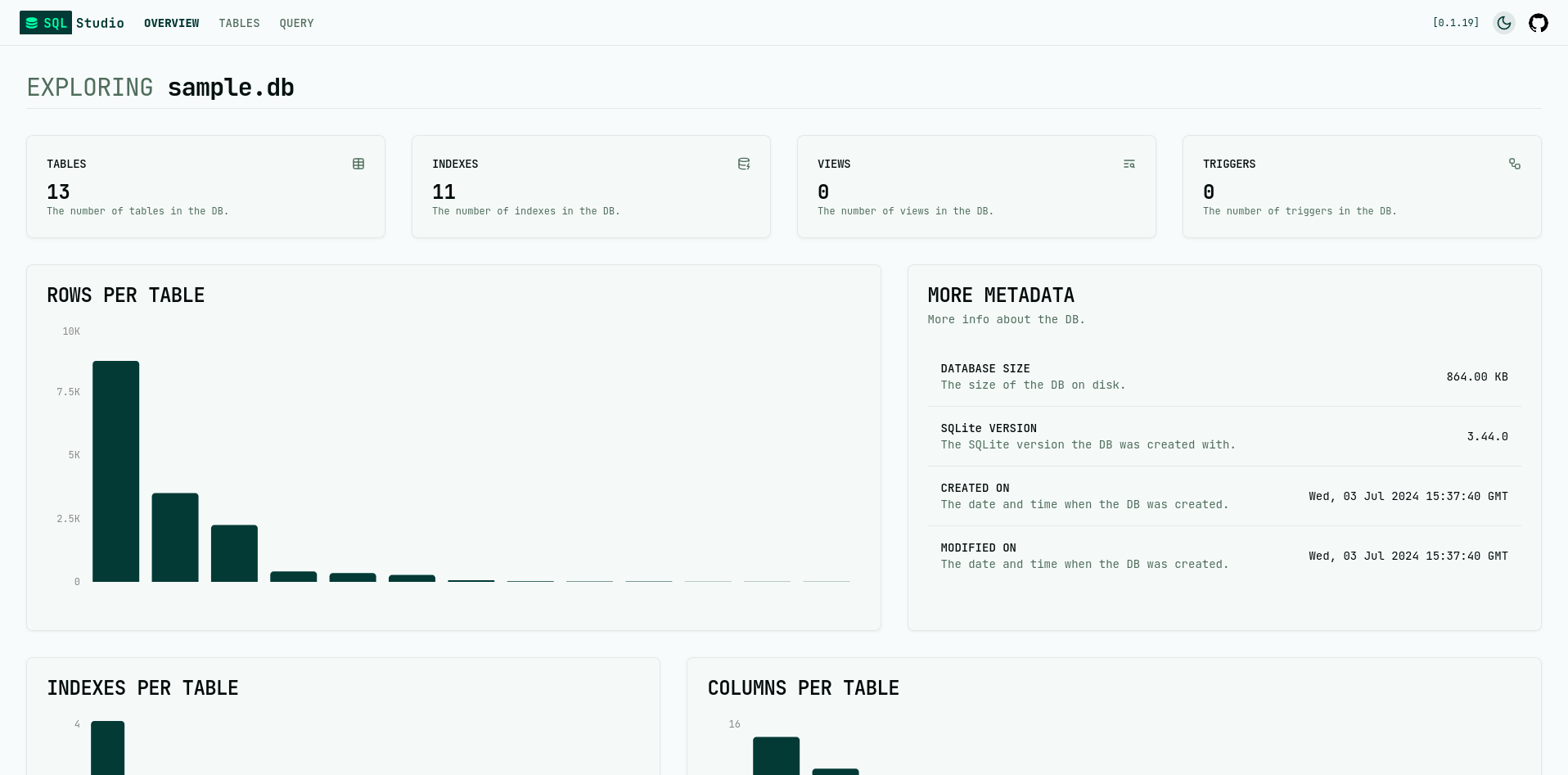Click the table grid icon in the Tables card
The image size is (1568, 775).
(358, 164)
